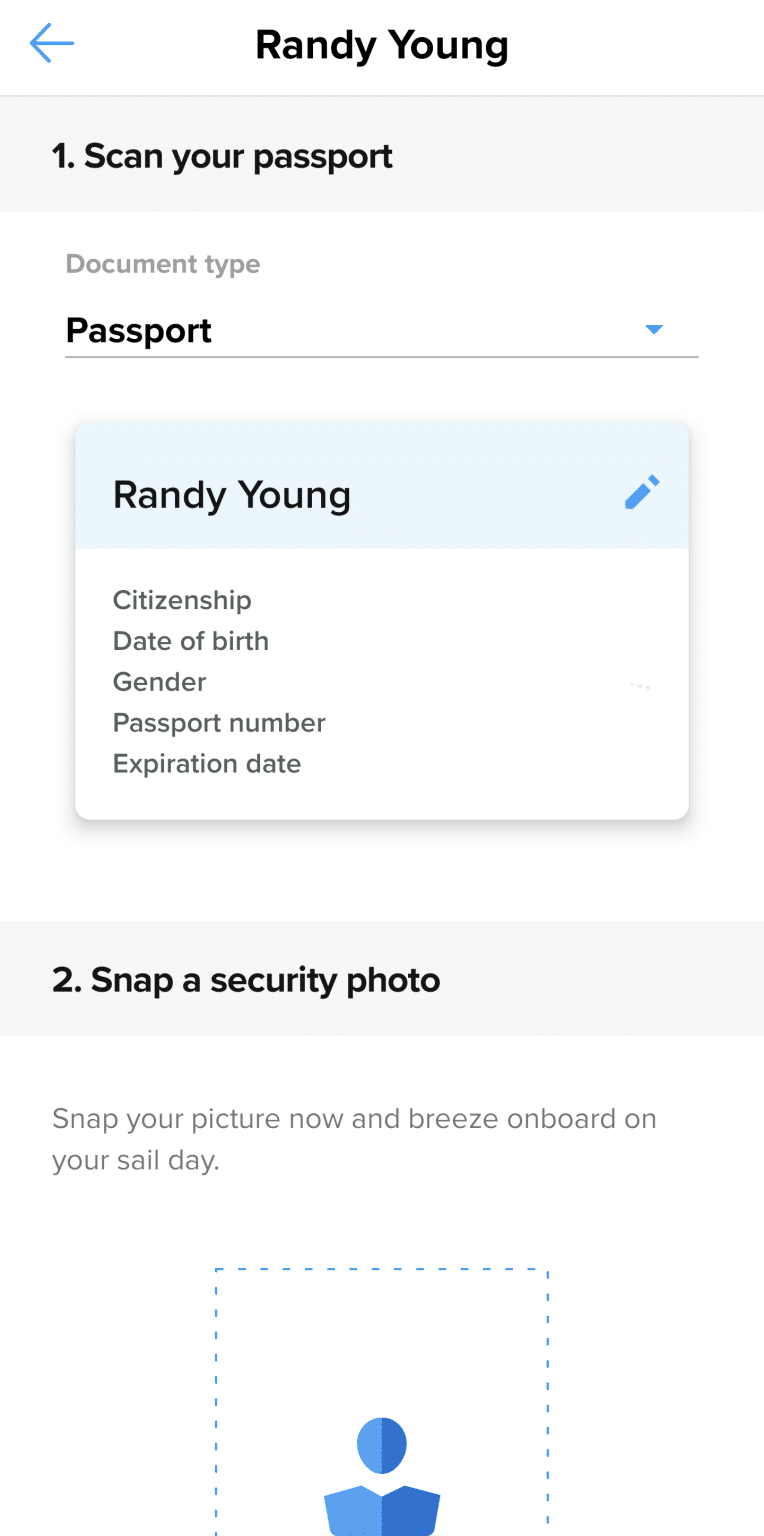This screenshot has width=764, height=1536.
Task: Open the Document type dropdown
Action: pyautogui.click(x=380, y=330)
